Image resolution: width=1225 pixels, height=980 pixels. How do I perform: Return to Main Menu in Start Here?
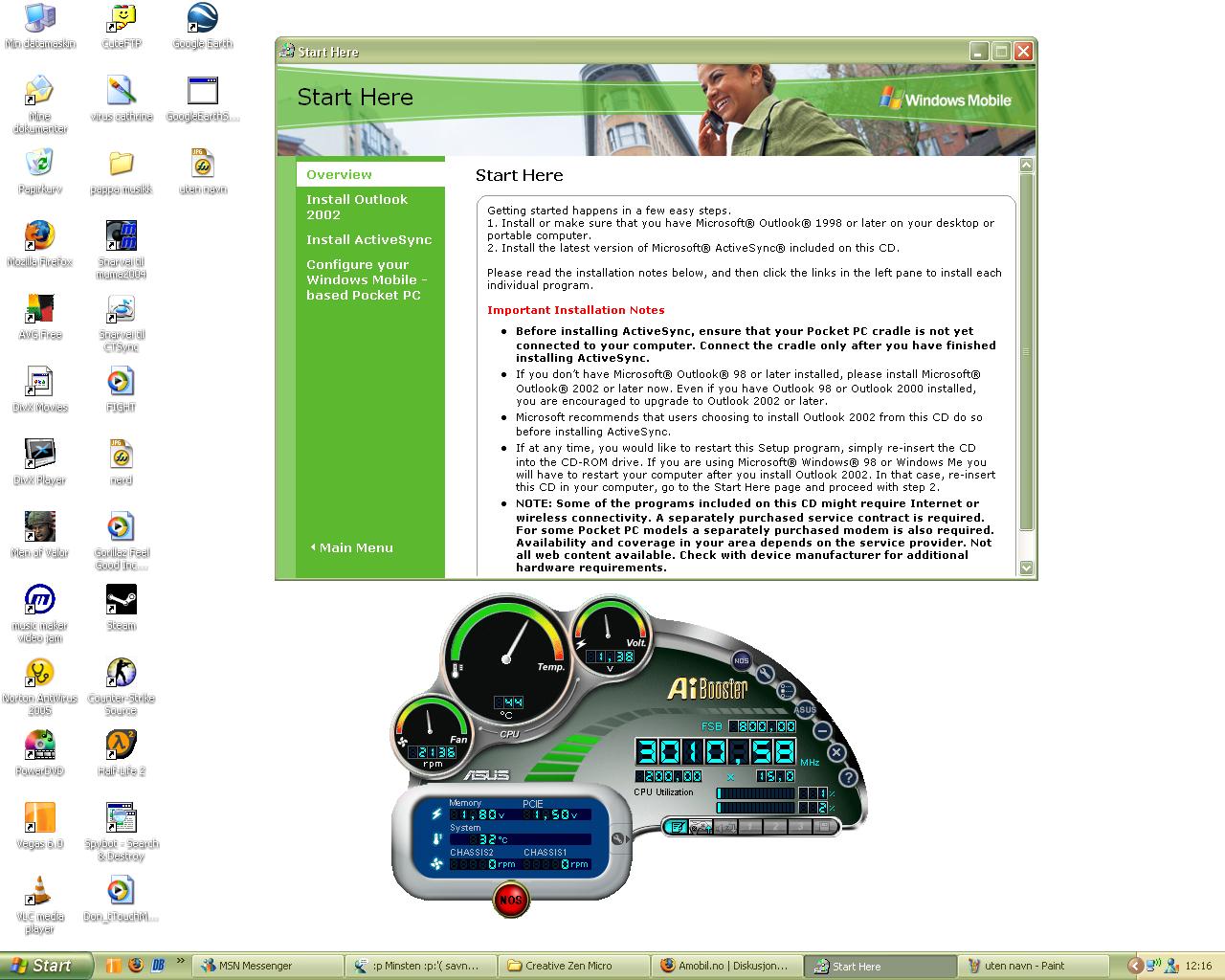(351, 547)
